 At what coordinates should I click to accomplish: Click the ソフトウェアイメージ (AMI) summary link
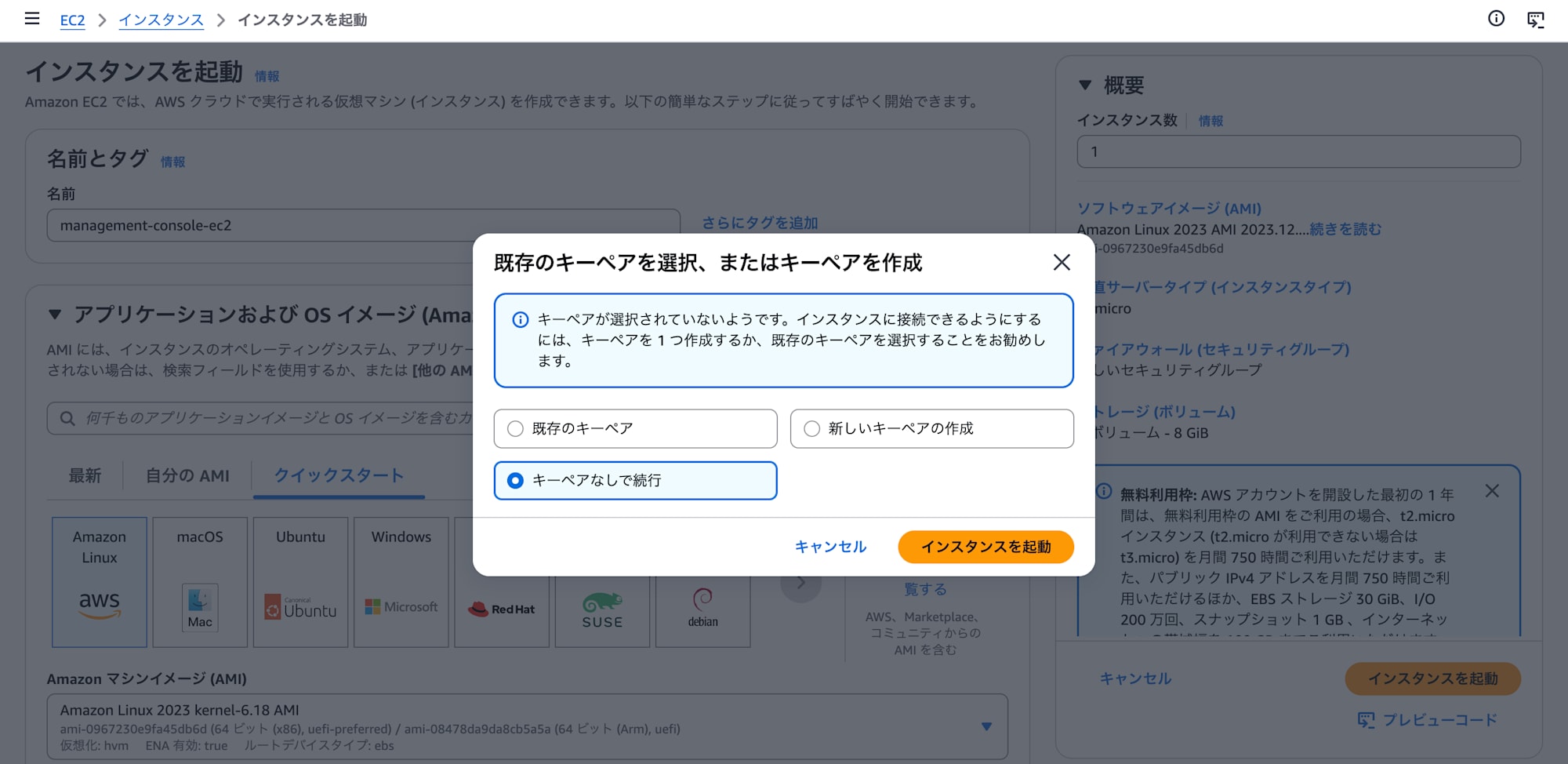(x=1169, y=209)
